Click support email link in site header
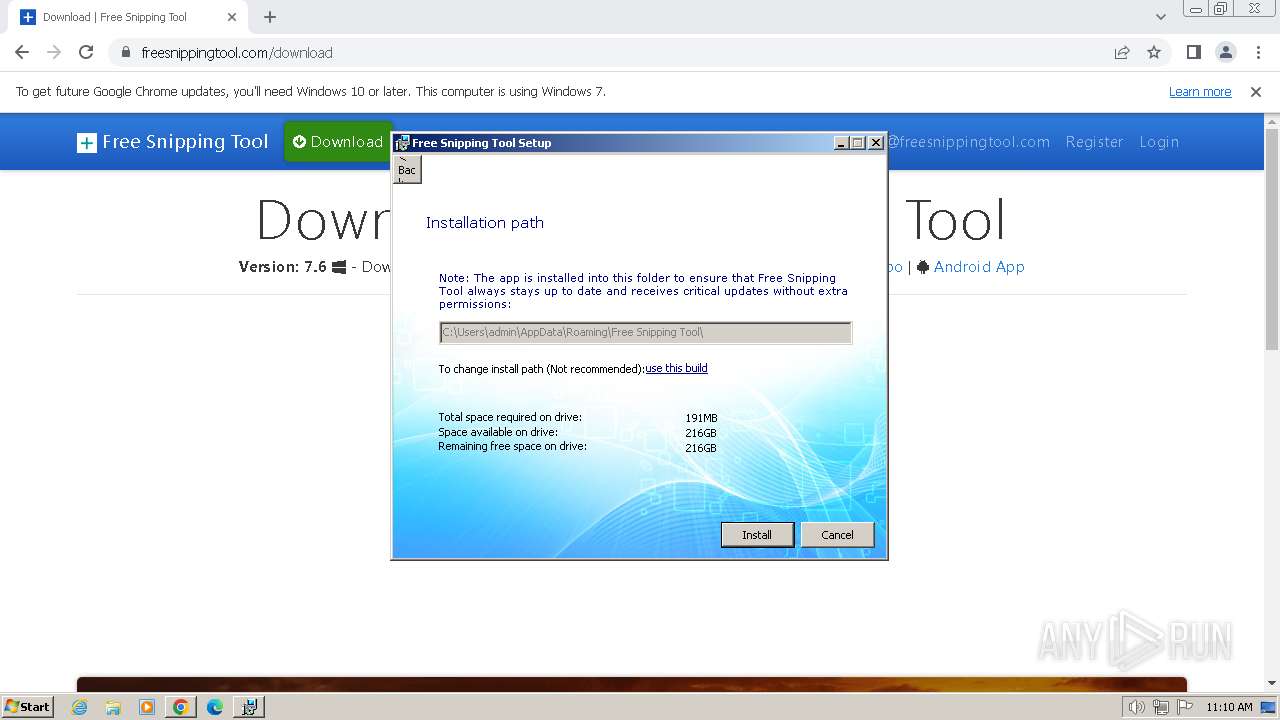The width and height of the screenshot is (1280, 720). (968, 142)
